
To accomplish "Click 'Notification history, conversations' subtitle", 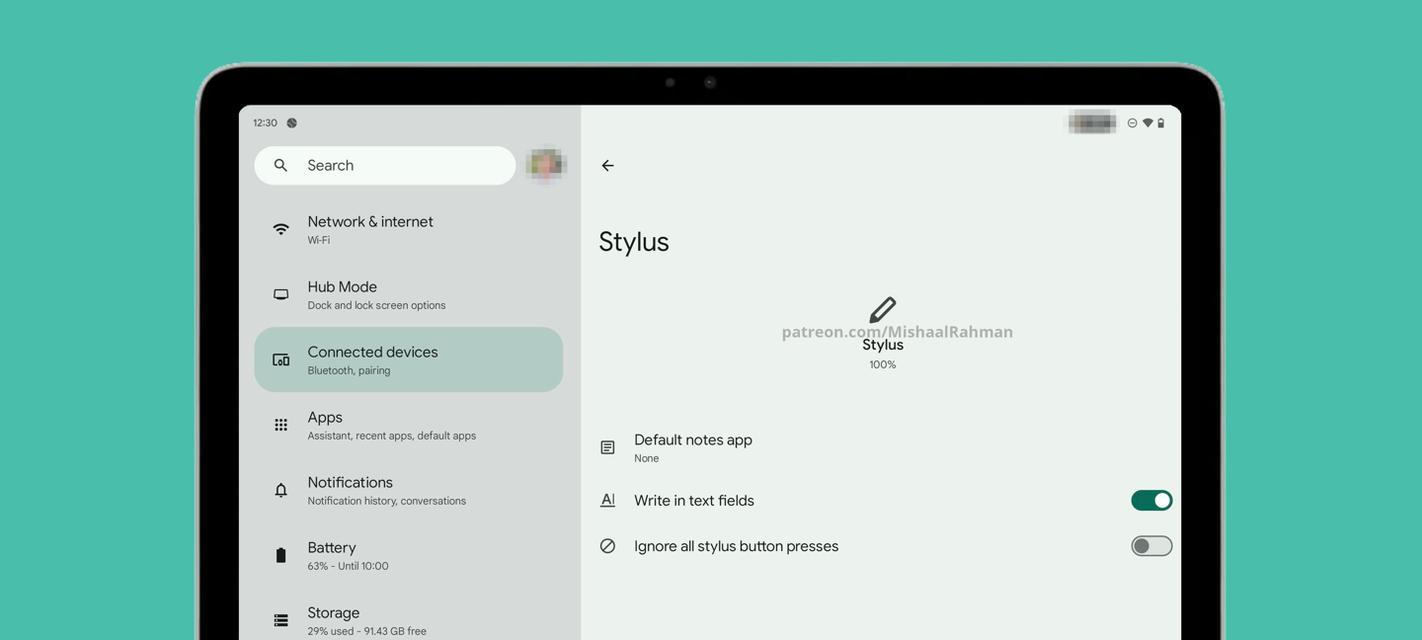I will point(387,501).
